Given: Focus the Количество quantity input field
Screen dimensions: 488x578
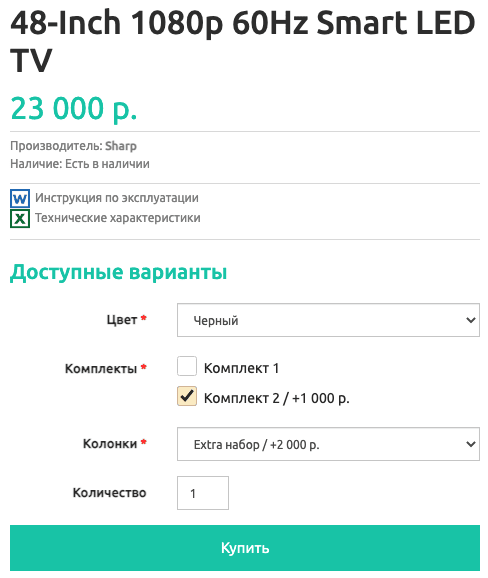Looking at the screenshot, I should coord(203,493).
